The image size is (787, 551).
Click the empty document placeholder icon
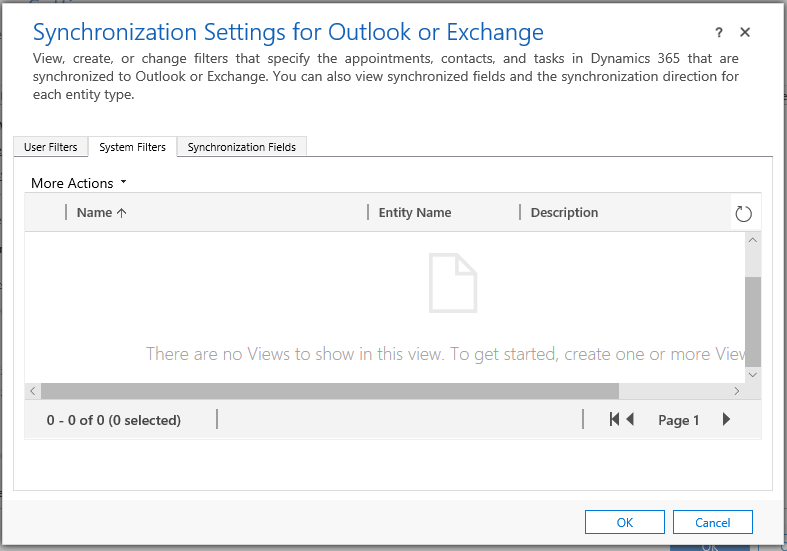453,283
